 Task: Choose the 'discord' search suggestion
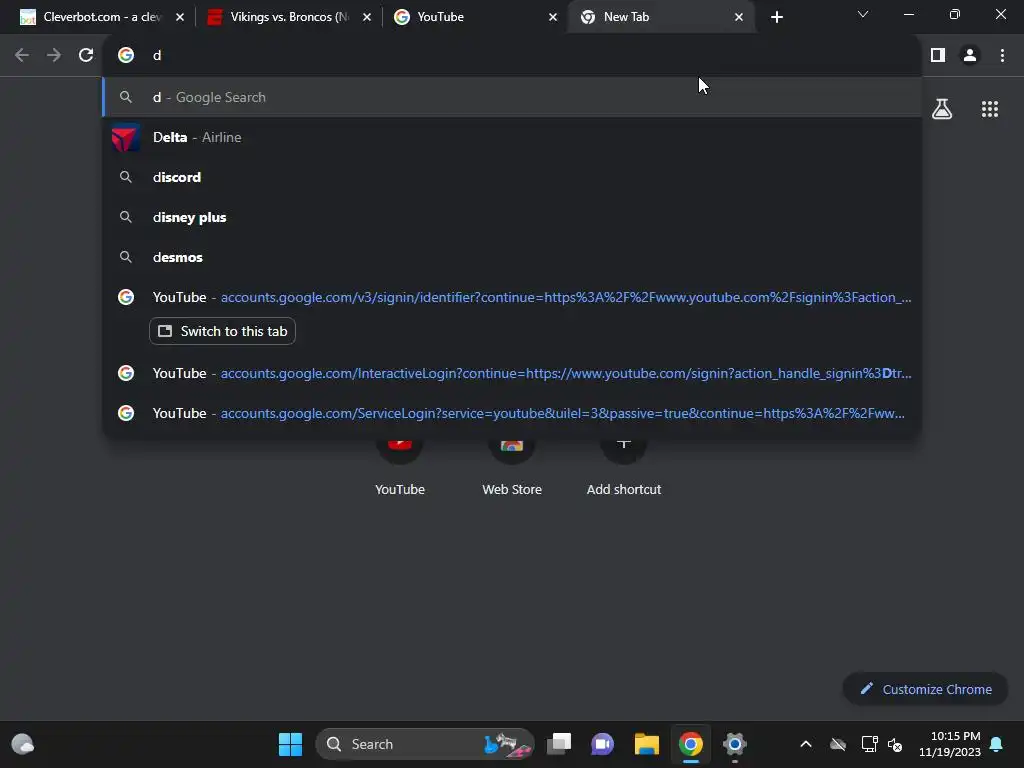(513, 177)
